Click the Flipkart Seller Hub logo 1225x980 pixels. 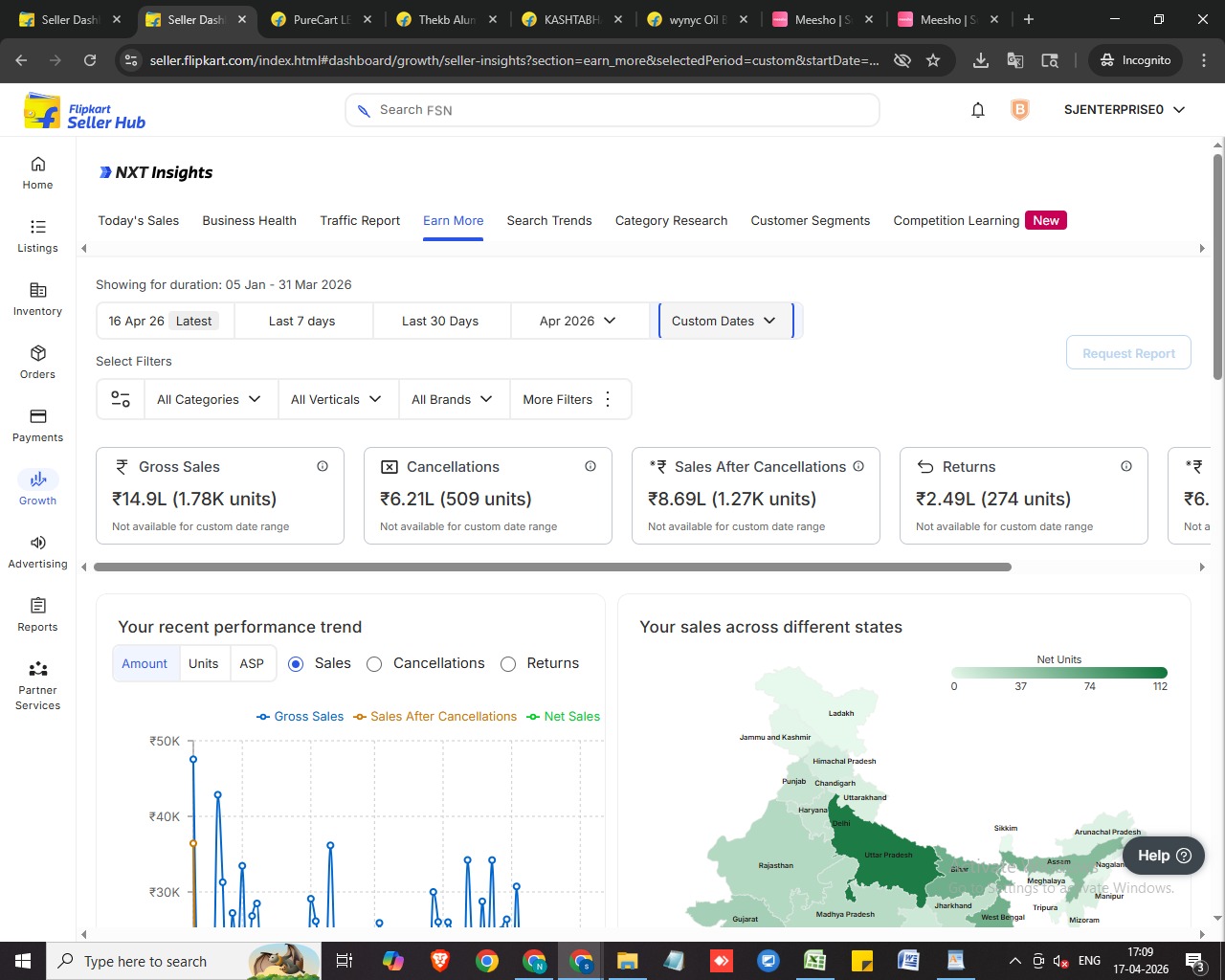coord(84,111)
